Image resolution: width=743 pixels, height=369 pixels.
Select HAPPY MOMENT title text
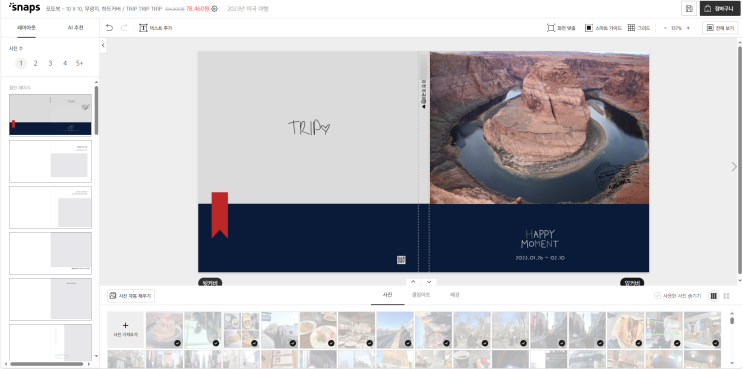pos(539,239)
